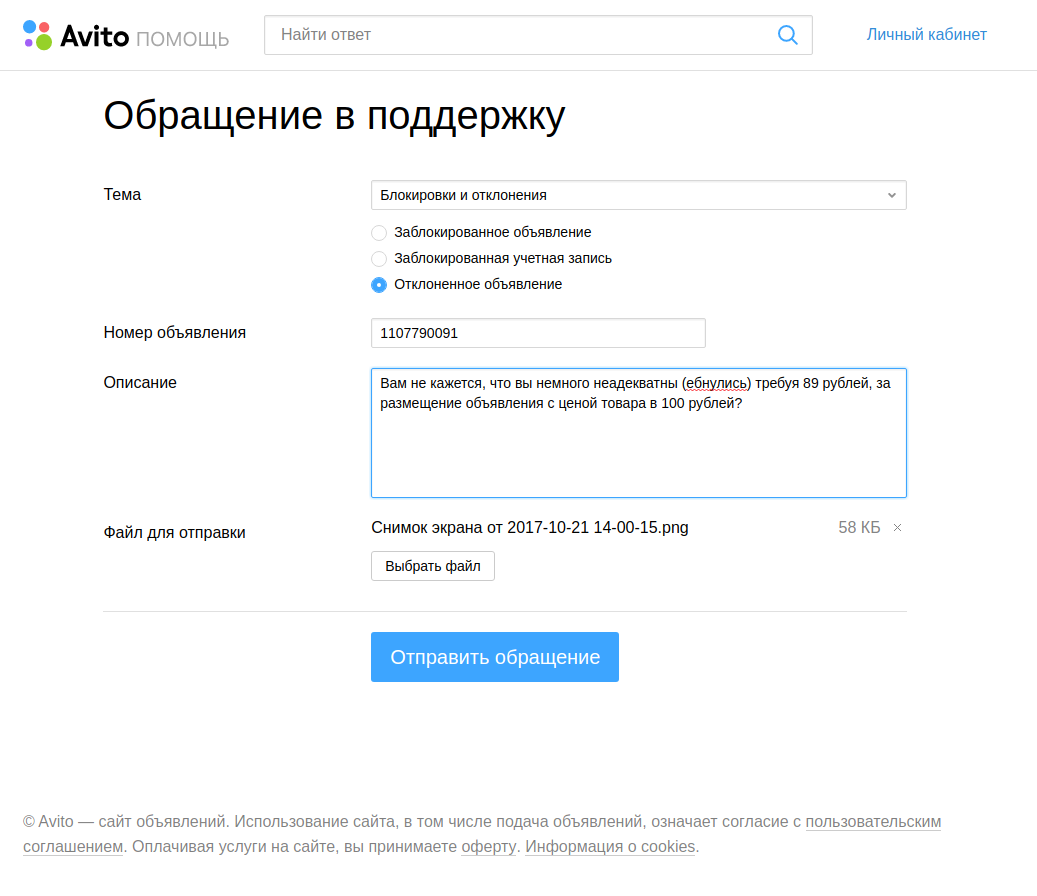Click the Описание field label
1037x896 pixels.
(140, 383)
